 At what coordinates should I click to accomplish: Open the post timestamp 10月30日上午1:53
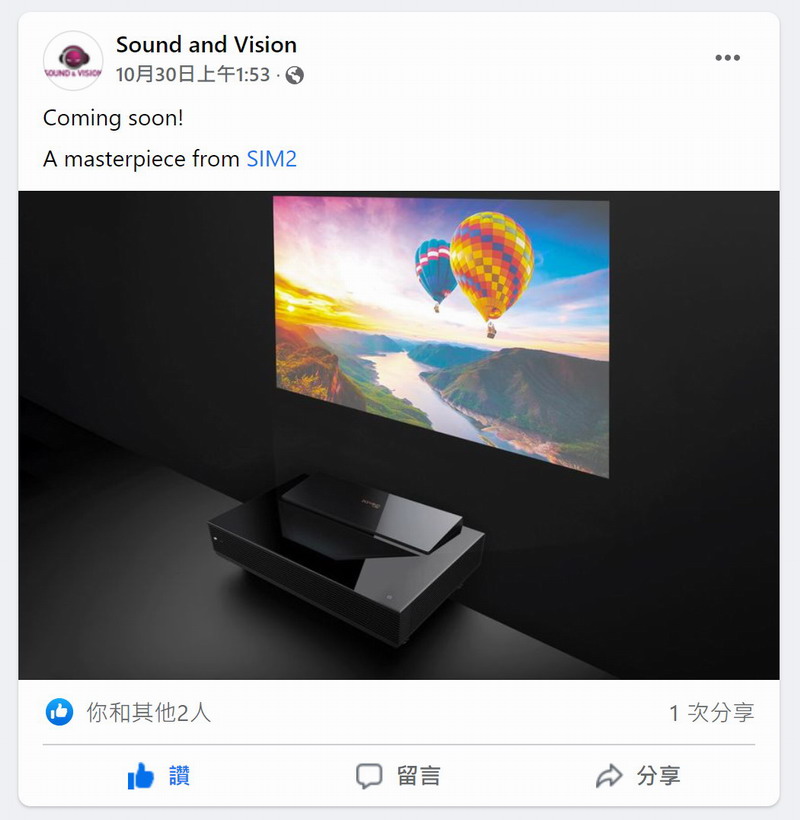point(193,75)
